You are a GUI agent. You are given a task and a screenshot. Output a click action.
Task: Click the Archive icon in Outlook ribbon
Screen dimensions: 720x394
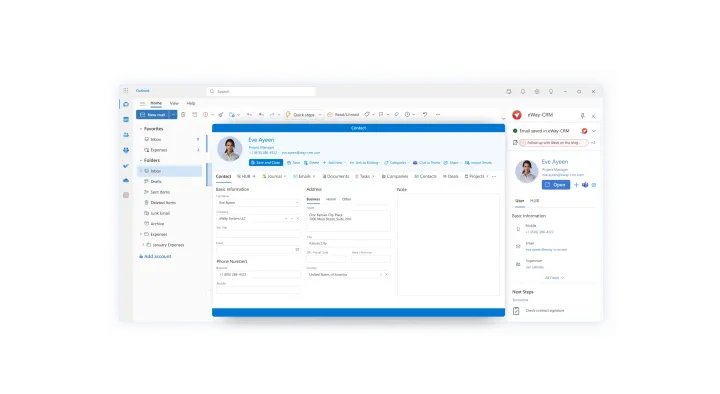click(x=195, y=114)
